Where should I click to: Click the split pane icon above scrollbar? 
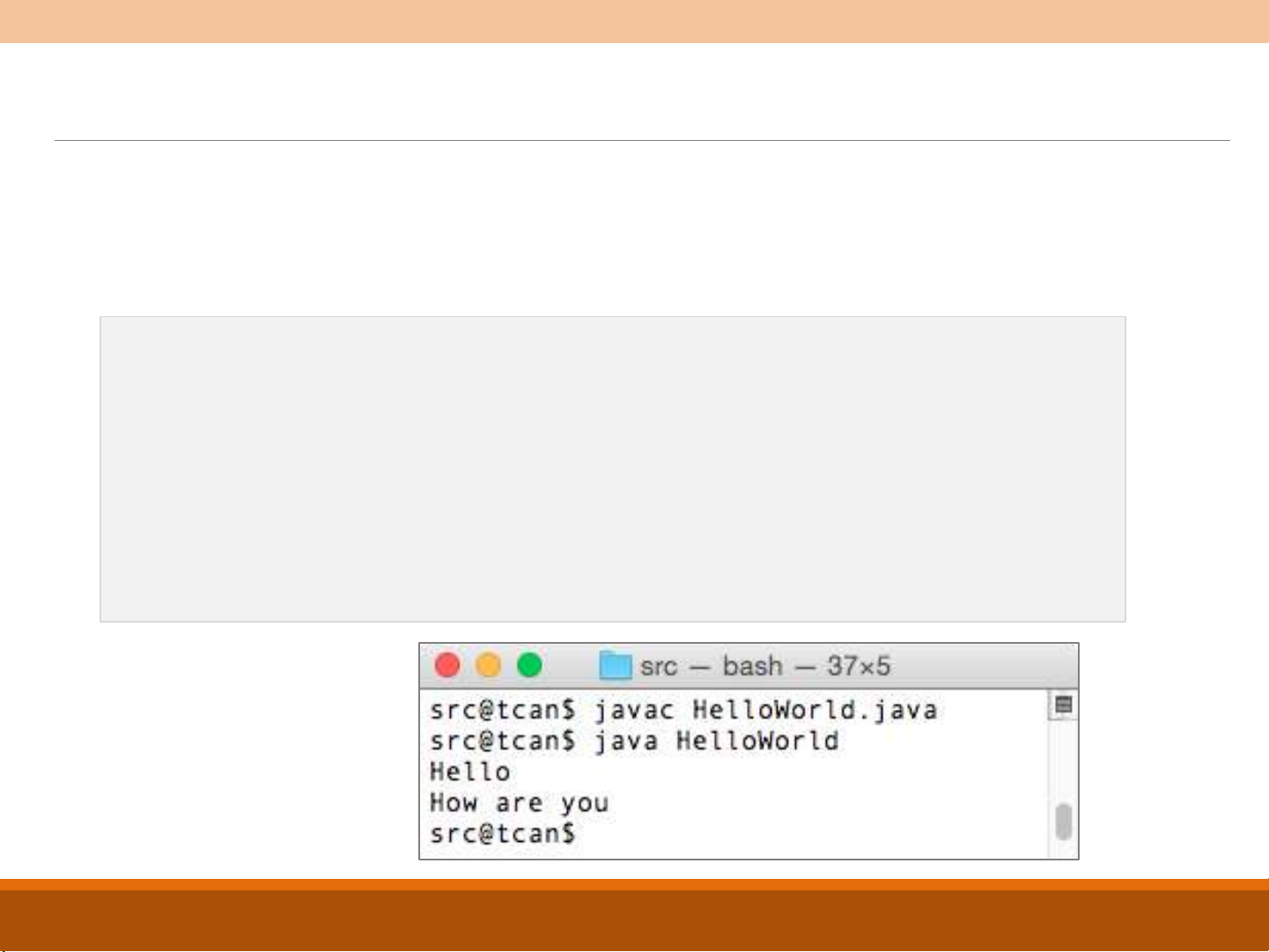point(1063,705)
